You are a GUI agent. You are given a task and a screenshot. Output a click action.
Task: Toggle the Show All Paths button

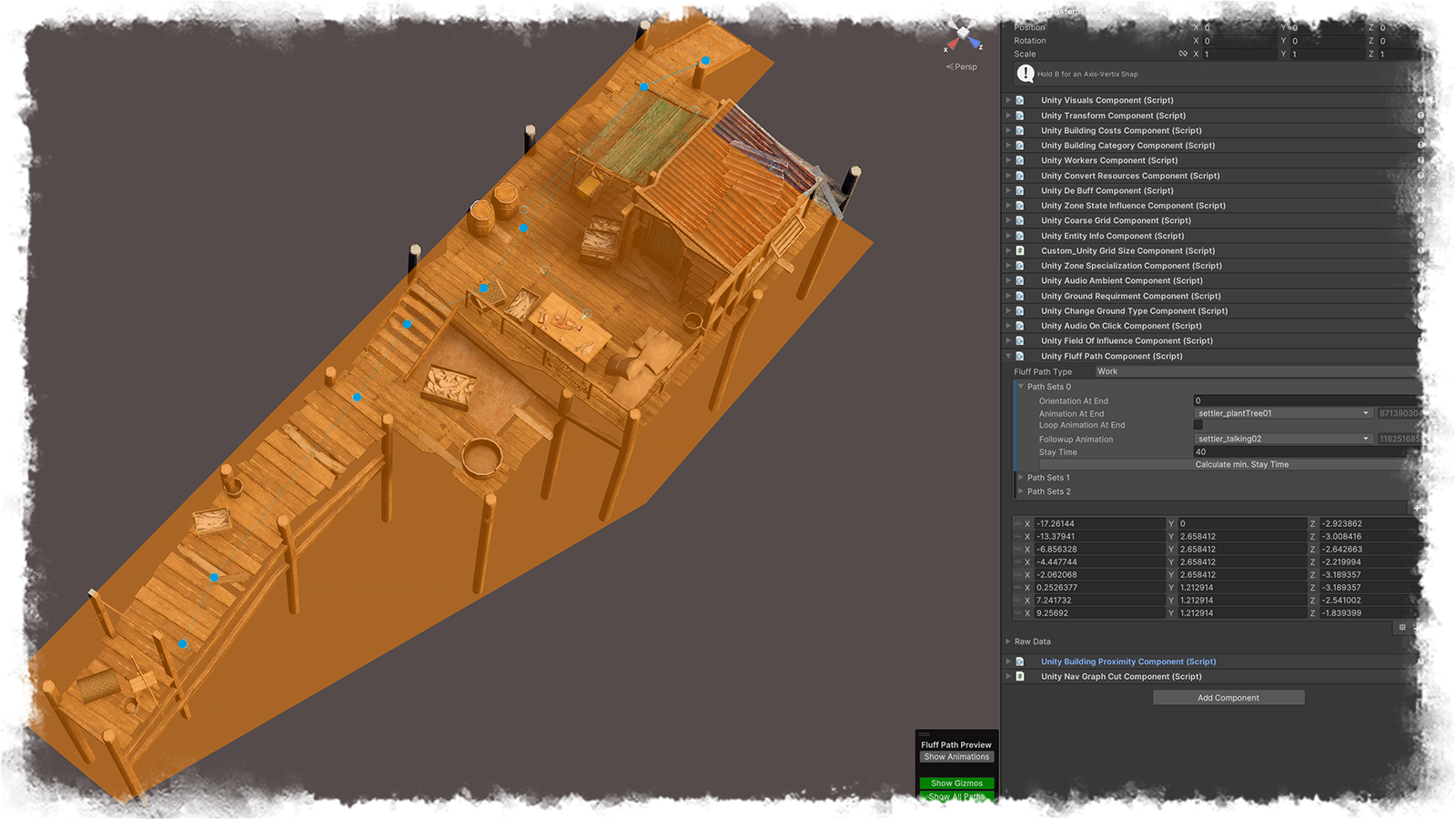pos(956,796)
